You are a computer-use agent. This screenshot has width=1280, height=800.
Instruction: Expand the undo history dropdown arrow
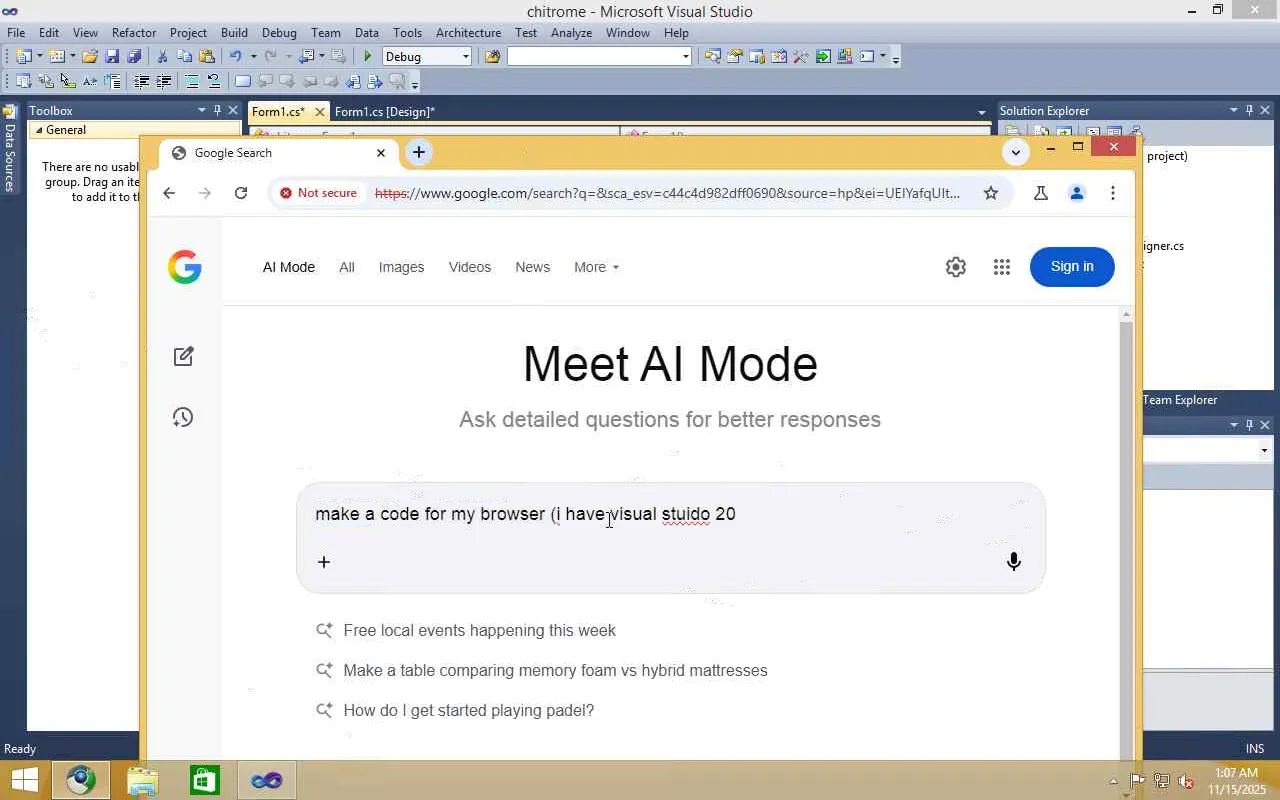click(253, 57)
